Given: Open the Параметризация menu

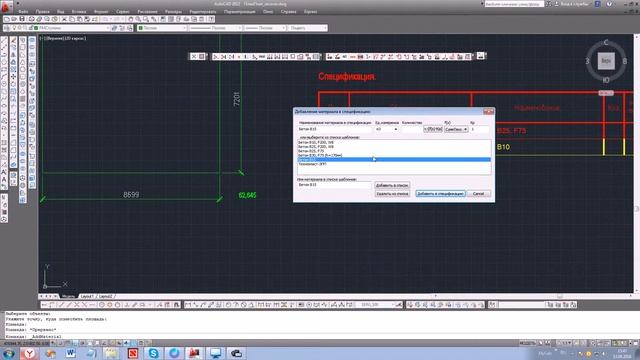Looking at the screenshot, I should [x=240, y=11].
